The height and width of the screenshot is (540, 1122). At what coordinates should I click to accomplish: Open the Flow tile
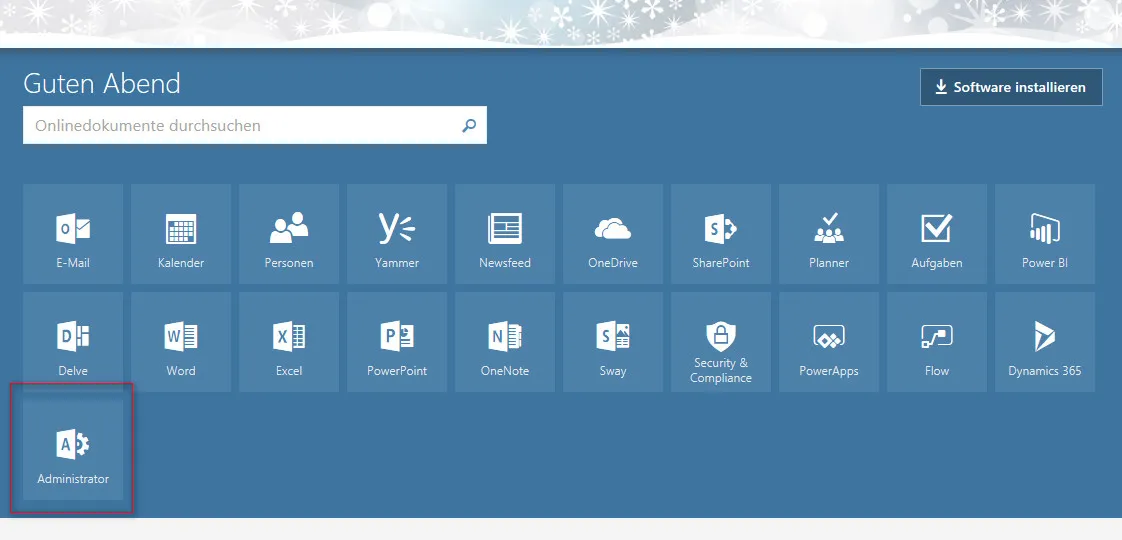(937, 342)
